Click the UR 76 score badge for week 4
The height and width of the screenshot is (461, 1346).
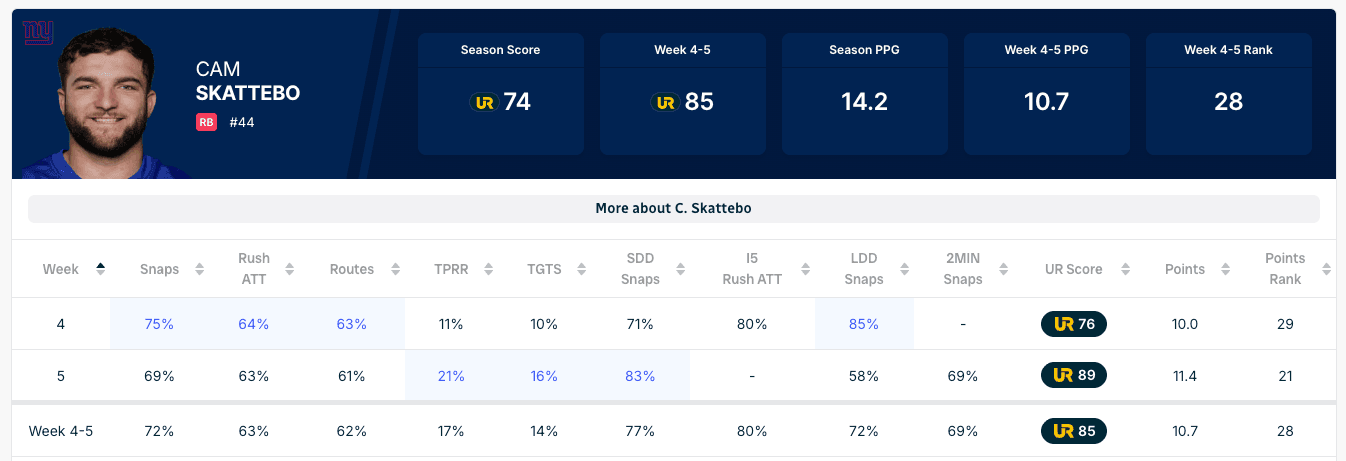[1073, 324]
